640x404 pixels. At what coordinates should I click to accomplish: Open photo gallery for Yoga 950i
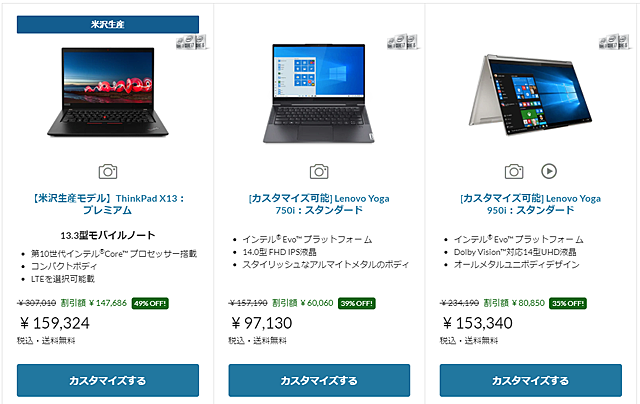pos(514,172)
